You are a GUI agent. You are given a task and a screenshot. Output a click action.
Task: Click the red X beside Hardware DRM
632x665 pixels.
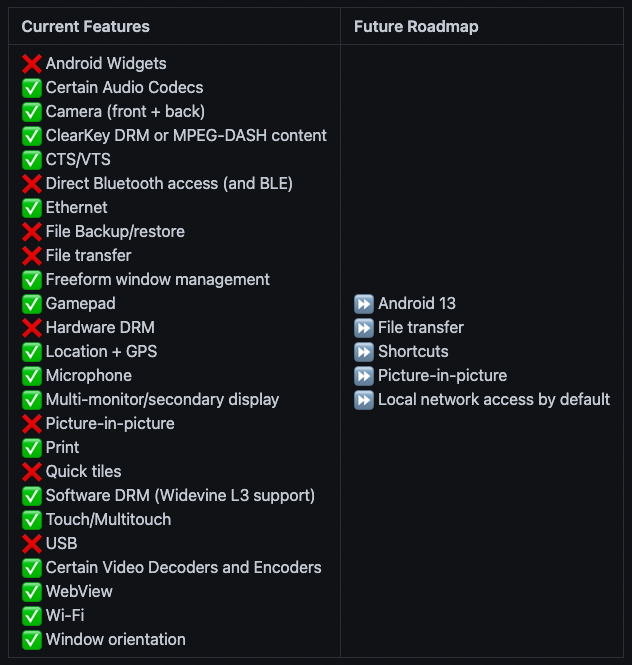click(32, 328)
